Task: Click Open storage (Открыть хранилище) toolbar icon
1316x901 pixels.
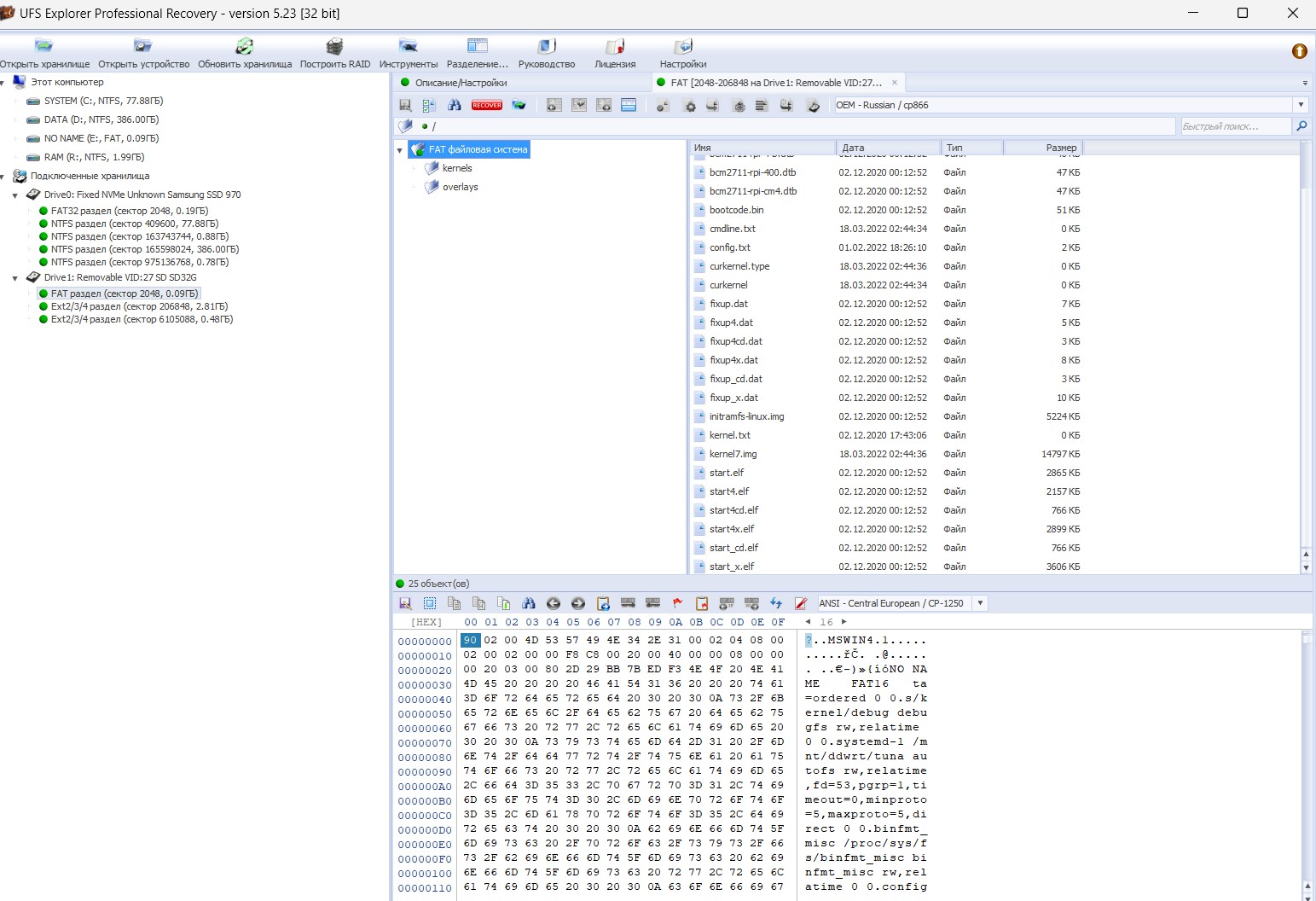Action: tap(43, 46)
